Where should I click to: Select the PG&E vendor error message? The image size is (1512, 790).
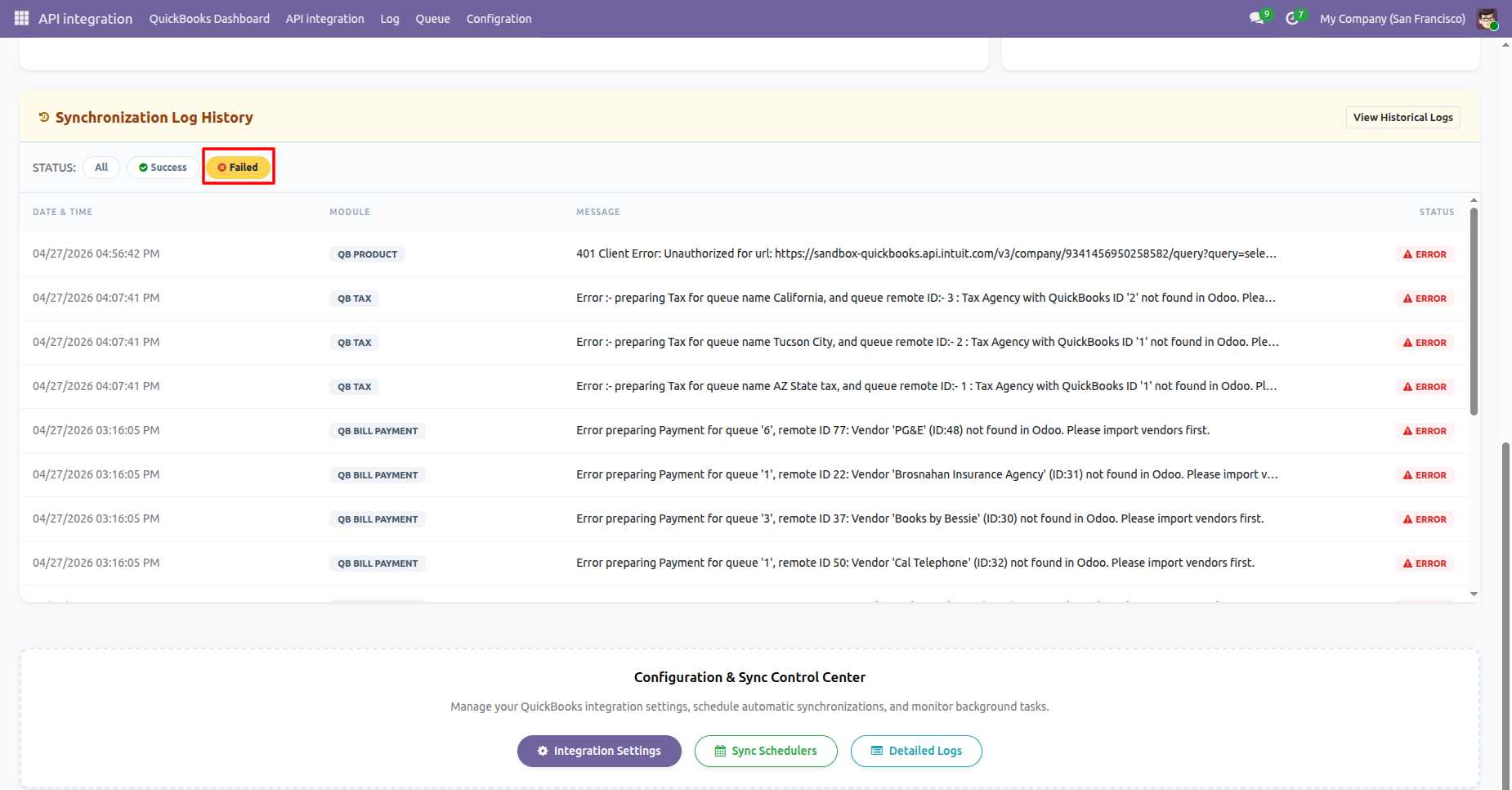[x=892, y=431]
